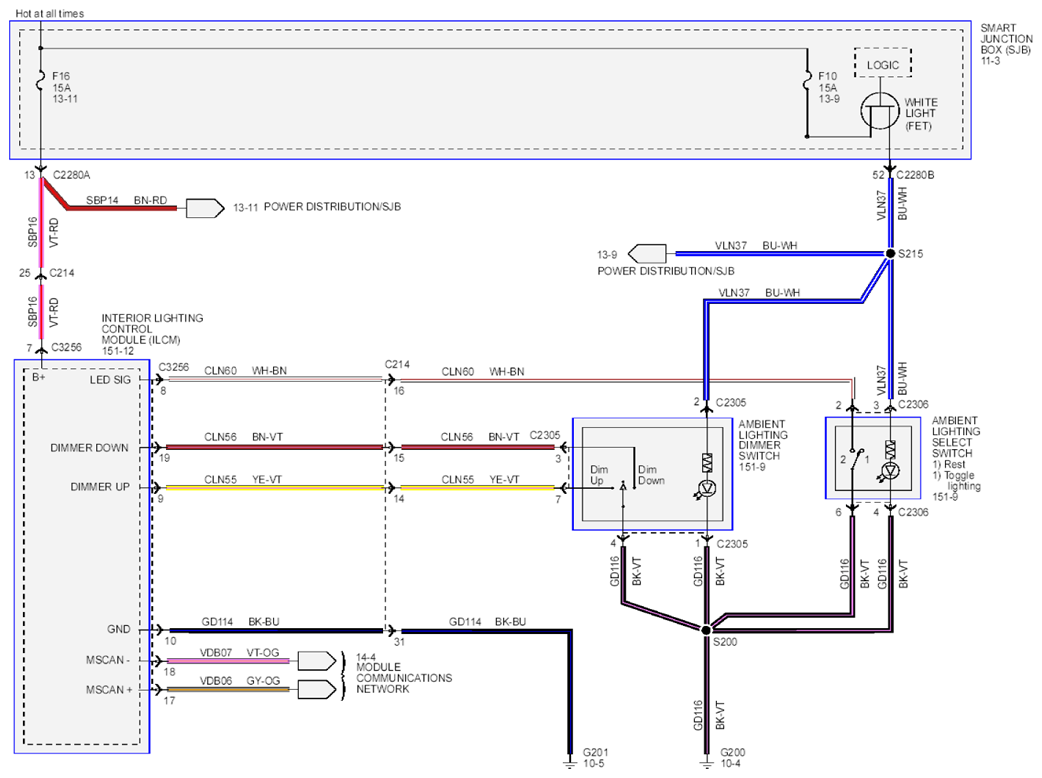Click the Smart Junction Box (SJB) label
Viewport: 1042px width, 778px height.
click(x=1006, y=44)
